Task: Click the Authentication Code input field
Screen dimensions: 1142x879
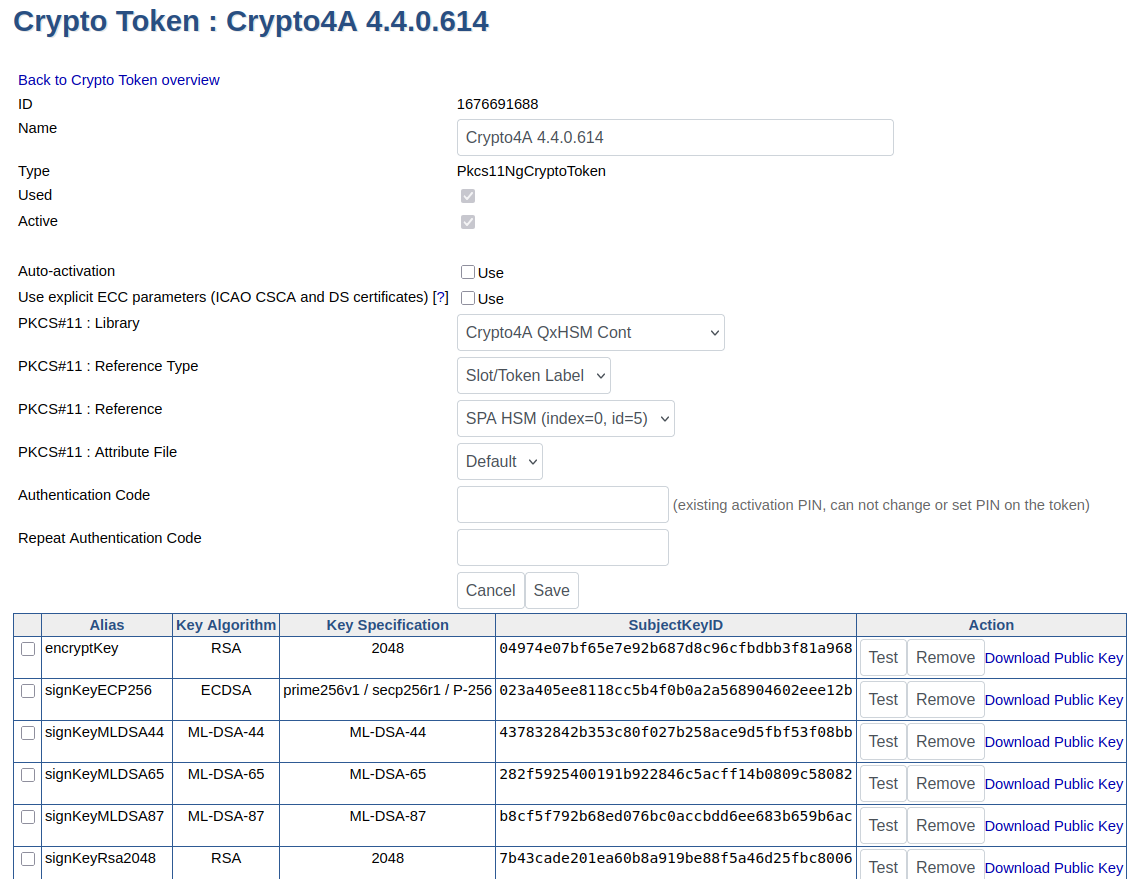Action: [562, 504]
